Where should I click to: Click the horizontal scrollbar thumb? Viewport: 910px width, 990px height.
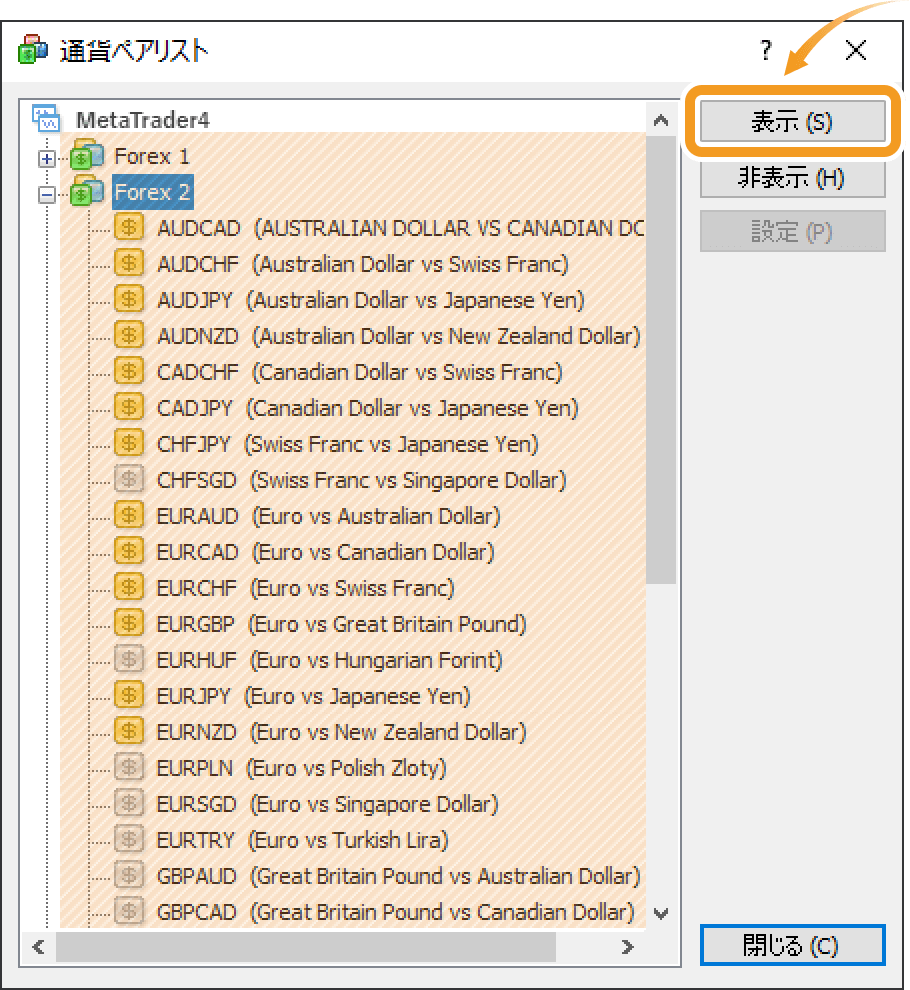(x=306, y=946)
